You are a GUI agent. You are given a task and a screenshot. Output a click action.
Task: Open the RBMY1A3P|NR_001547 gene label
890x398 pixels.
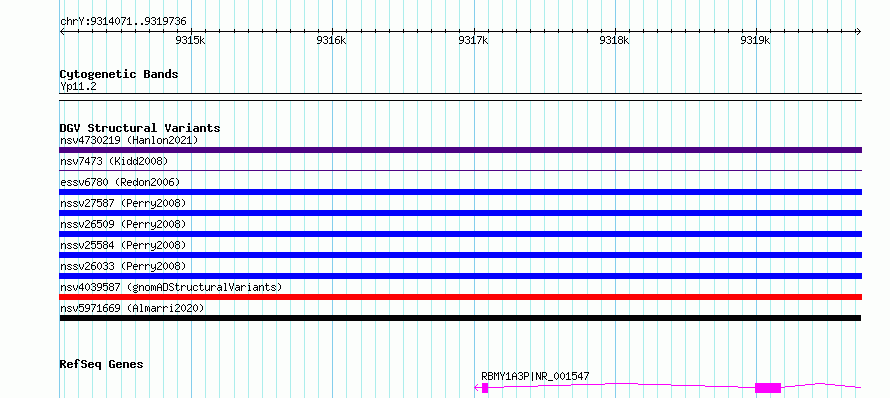[x=535, y=376]
